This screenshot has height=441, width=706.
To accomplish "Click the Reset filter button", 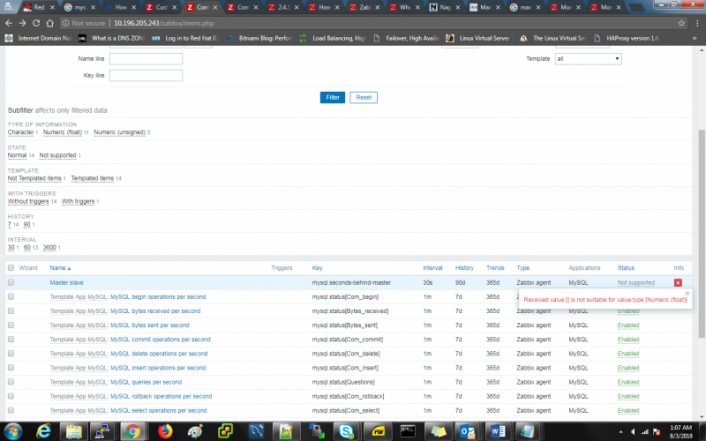I will coord(363,97).
